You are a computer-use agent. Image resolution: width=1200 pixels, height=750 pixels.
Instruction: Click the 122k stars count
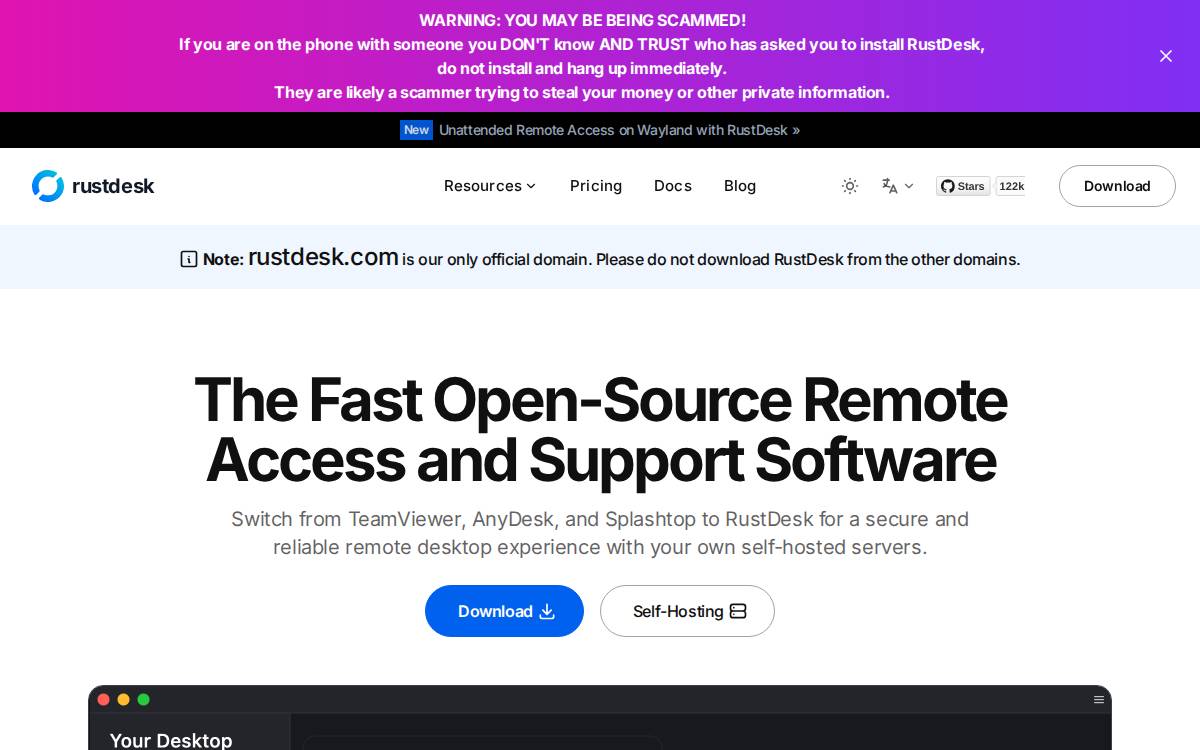1011,186
